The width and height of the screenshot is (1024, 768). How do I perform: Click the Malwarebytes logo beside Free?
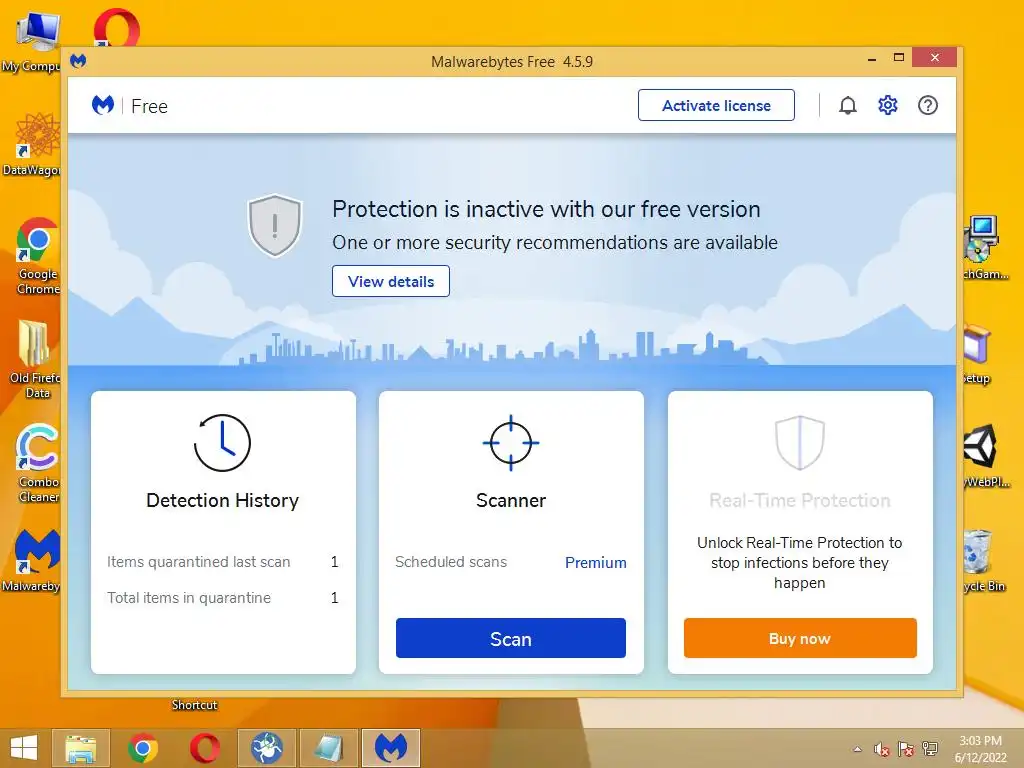[x=103, y=105]
